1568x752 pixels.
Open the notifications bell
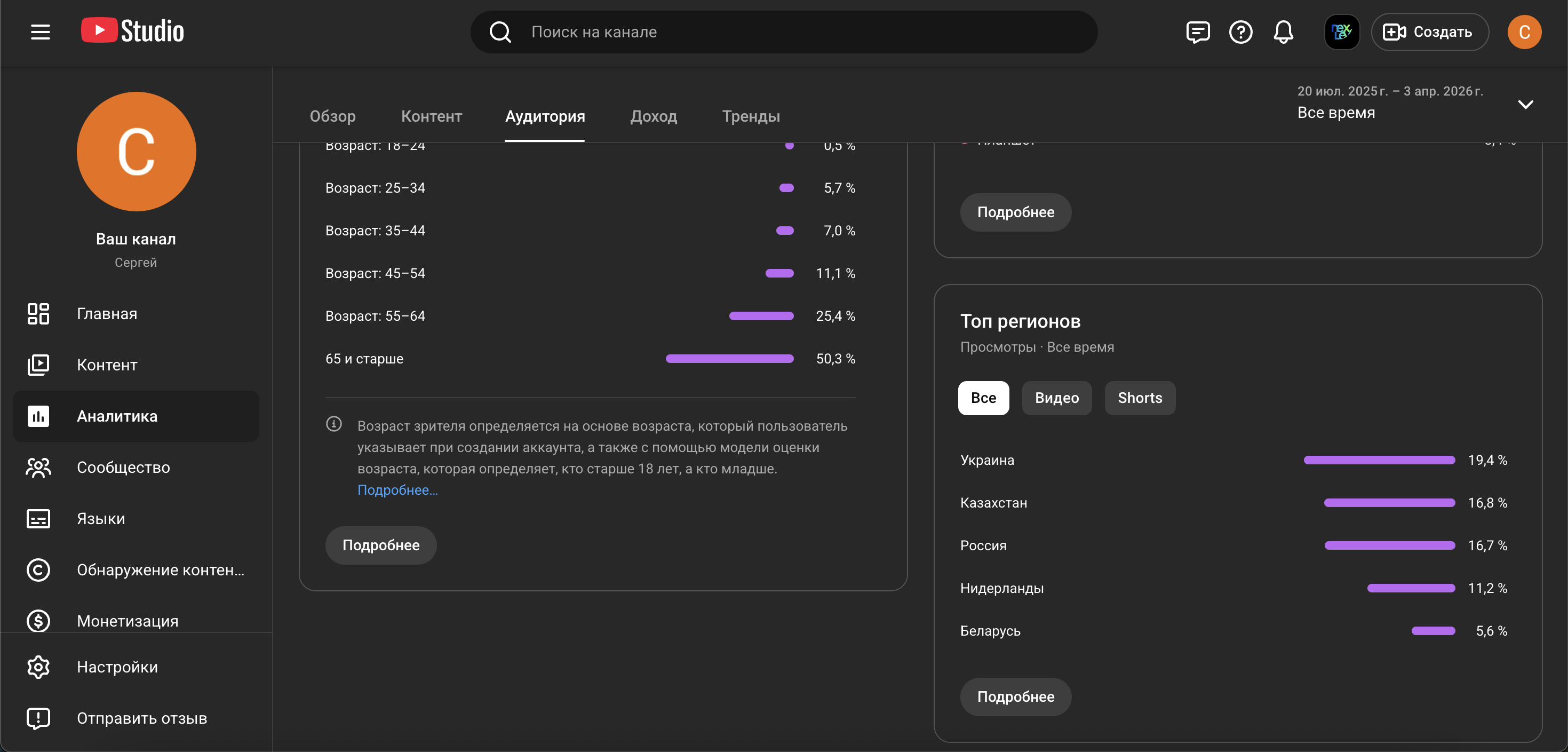coord(1283,31)
